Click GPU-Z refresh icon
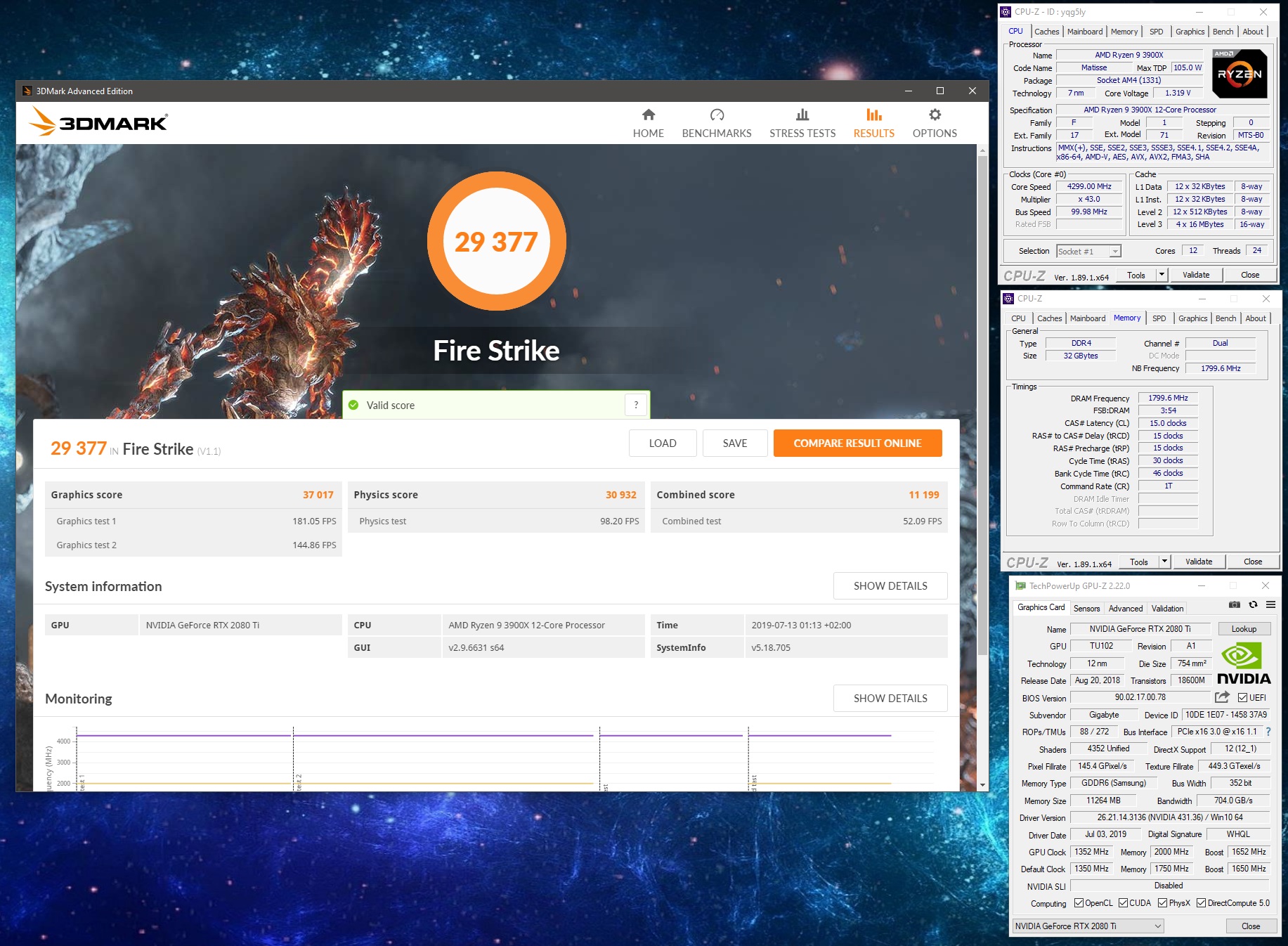Viewport: 1288px width, 946px height. [x=1253, y=604]
